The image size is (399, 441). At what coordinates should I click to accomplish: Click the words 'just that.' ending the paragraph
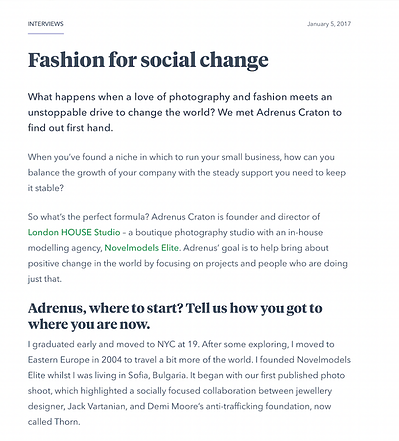point(45,279)
